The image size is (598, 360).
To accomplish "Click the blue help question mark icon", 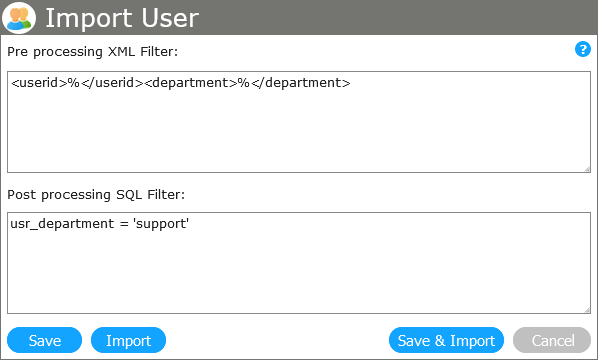I will tap(582, 49).
